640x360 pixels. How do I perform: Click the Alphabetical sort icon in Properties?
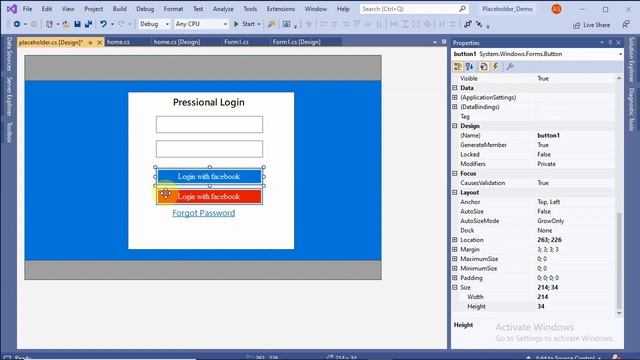(469, 67)
